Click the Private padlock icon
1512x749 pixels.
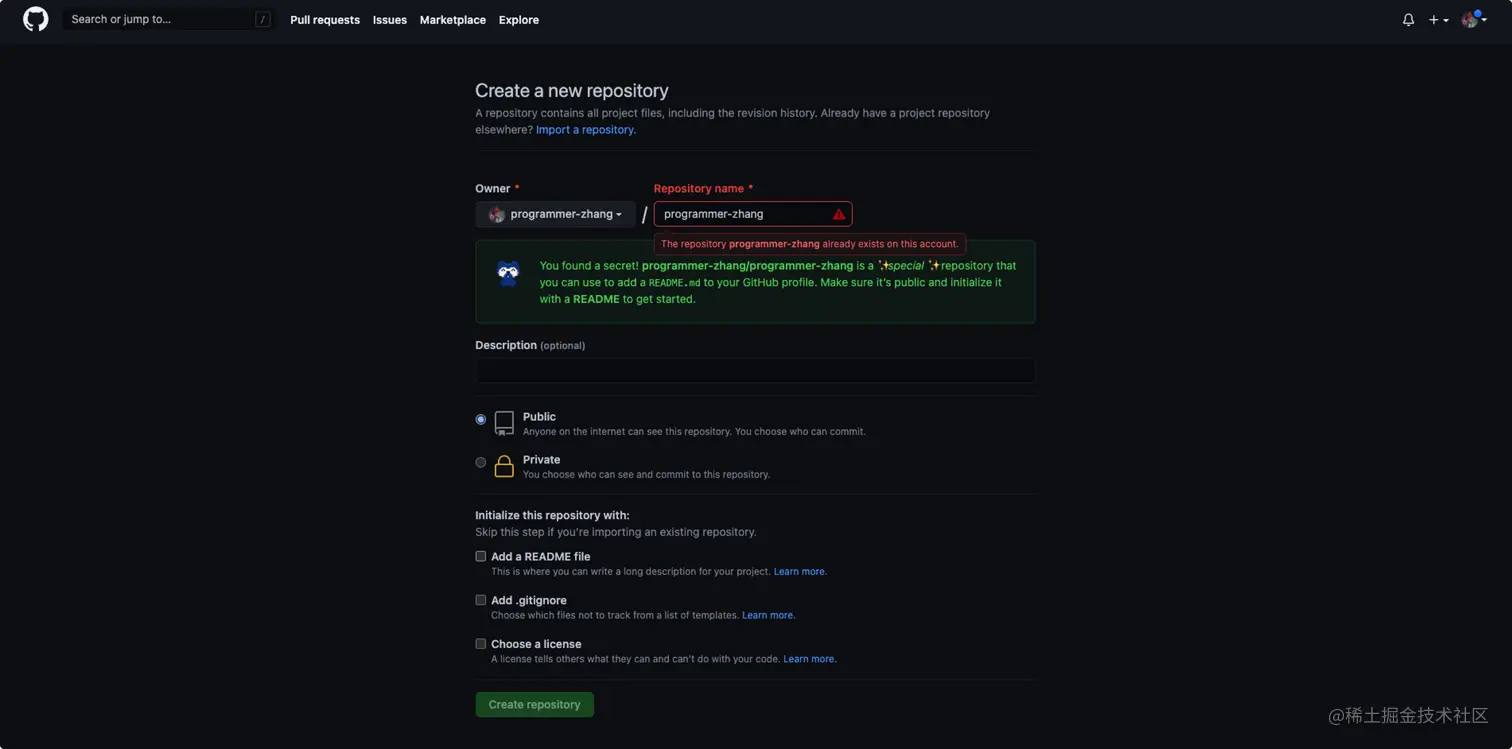(504, 466)
